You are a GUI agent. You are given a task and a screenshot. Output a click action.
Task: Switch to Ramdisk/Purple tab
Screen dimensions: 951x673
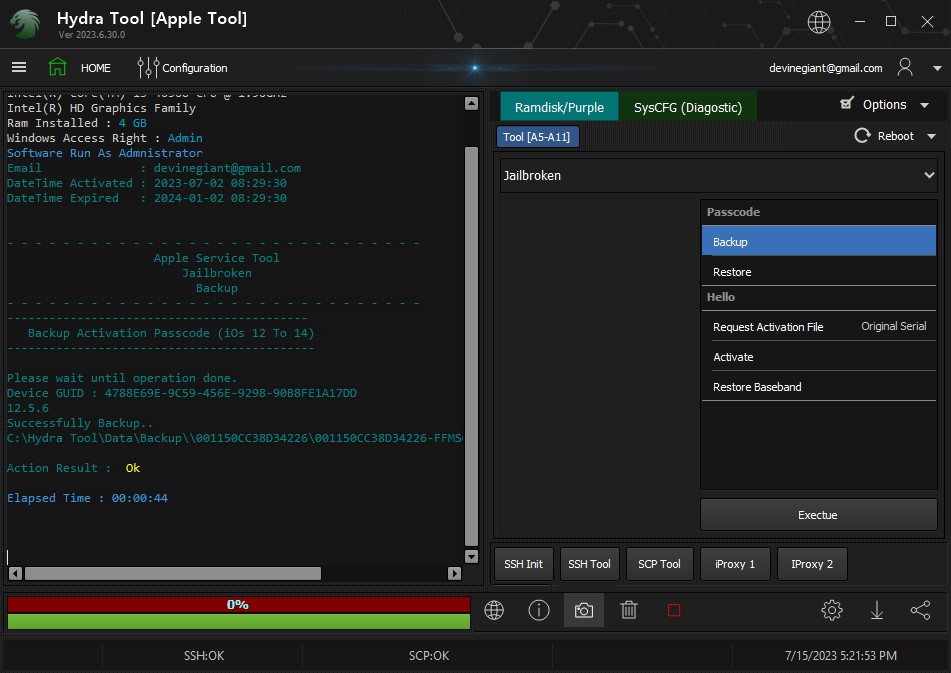click(x=559, y=107)
